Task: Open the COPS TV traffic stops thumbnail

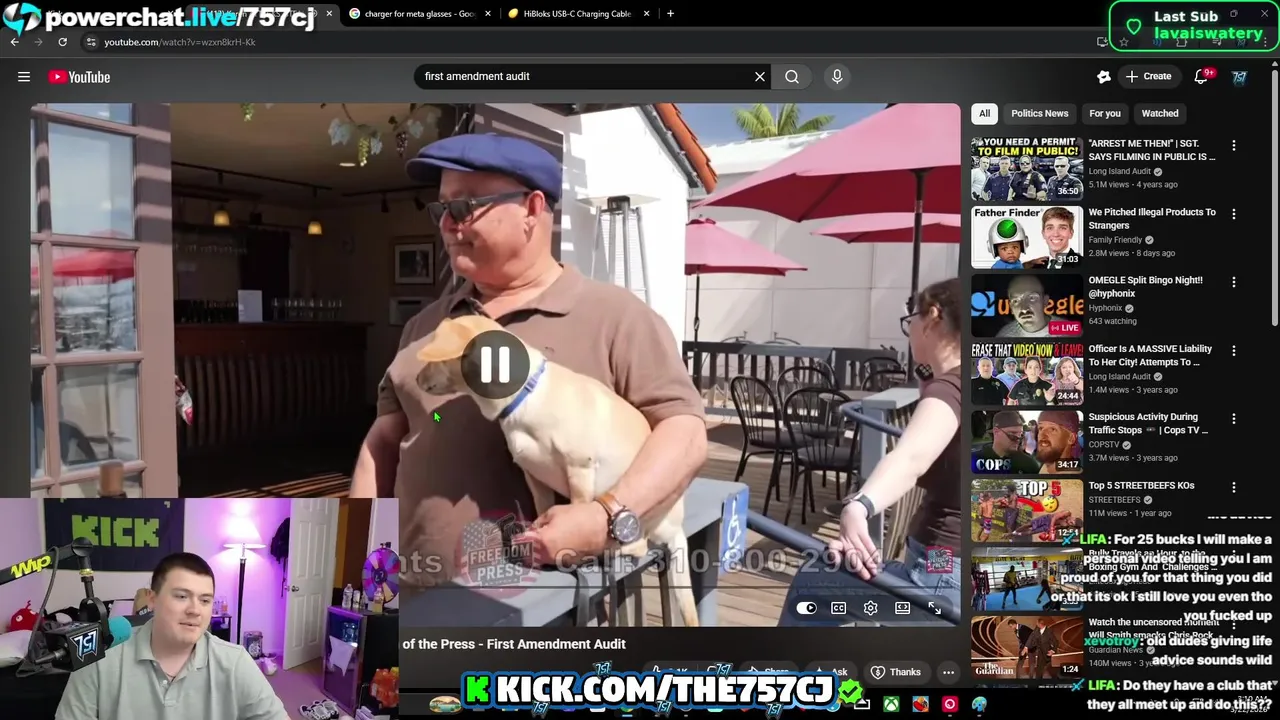Action: click(1026, 441)
